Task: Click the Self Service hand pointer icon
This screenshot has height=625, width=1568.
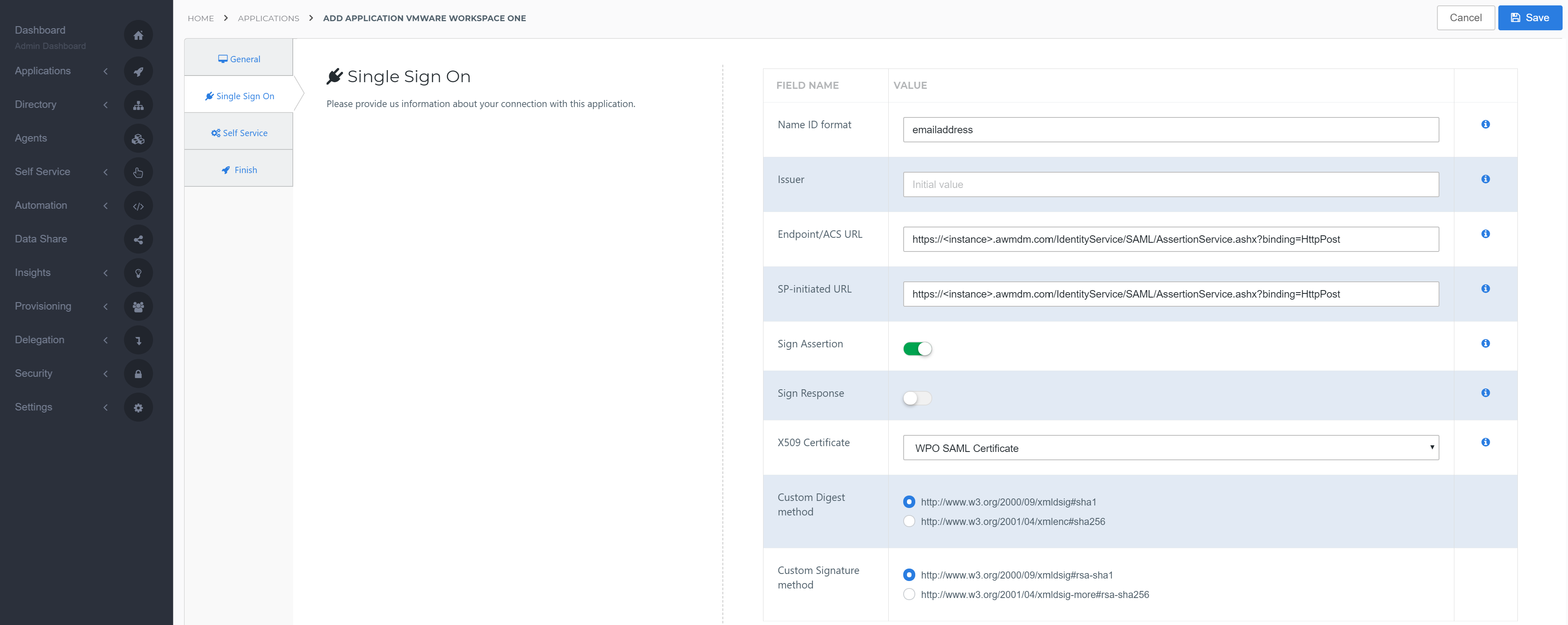Action: point(138,172)
